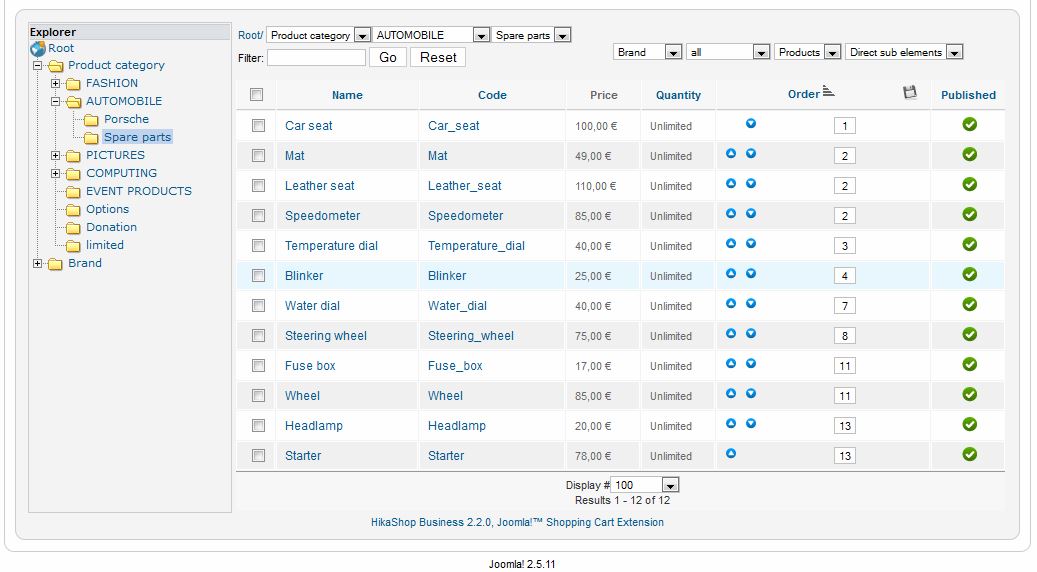Image resolution: width=1037 pixels, height=572 pixels.
Task: Move Water dial up in order
Action: tap(731, 304)
